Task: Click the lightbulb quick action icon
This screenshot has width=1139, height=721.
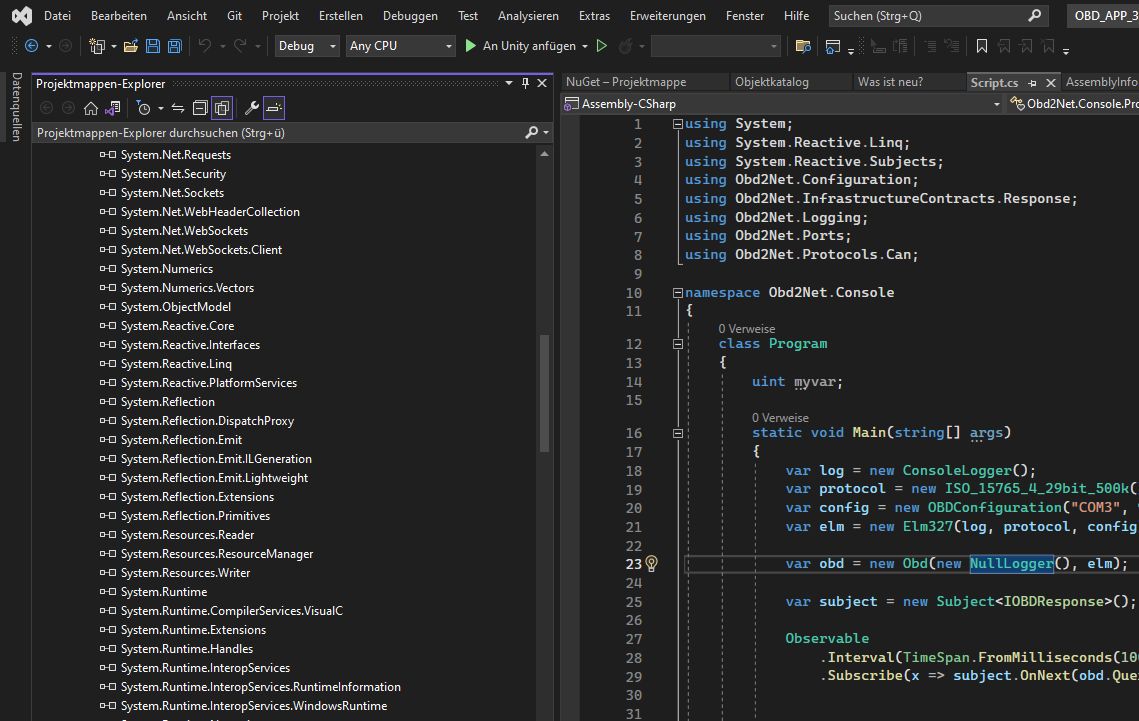Action: [x=651, y=563]
